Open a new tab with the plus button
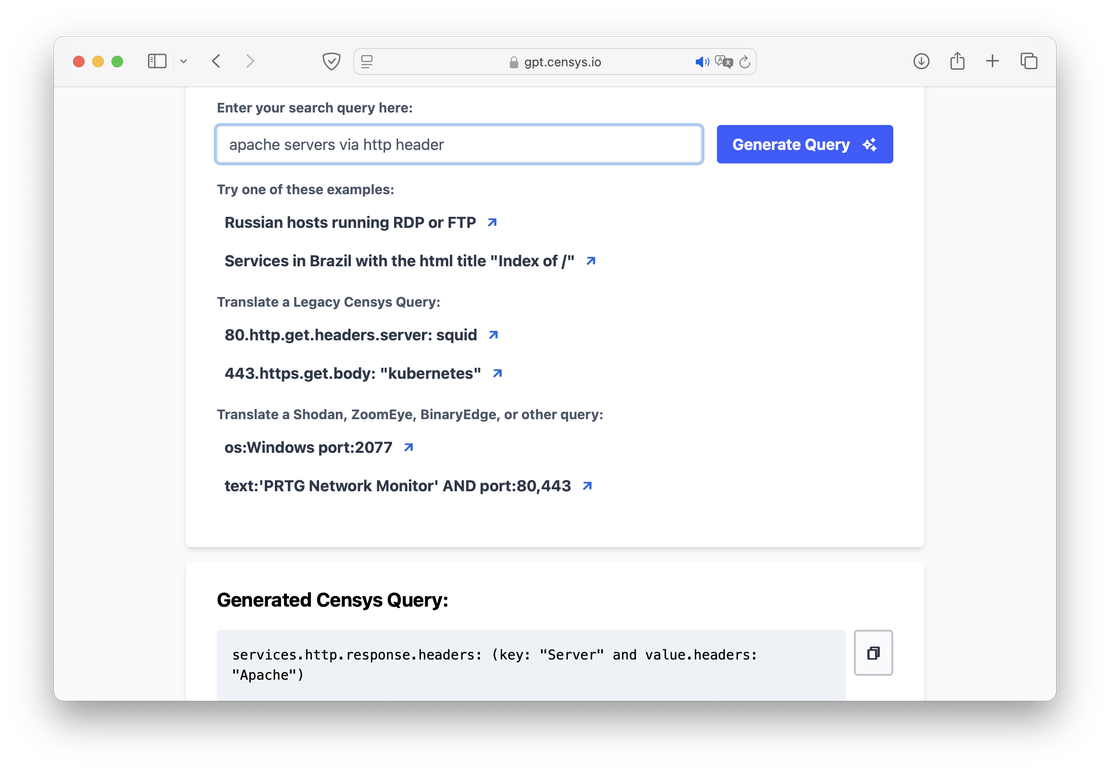 coord(993,61)
